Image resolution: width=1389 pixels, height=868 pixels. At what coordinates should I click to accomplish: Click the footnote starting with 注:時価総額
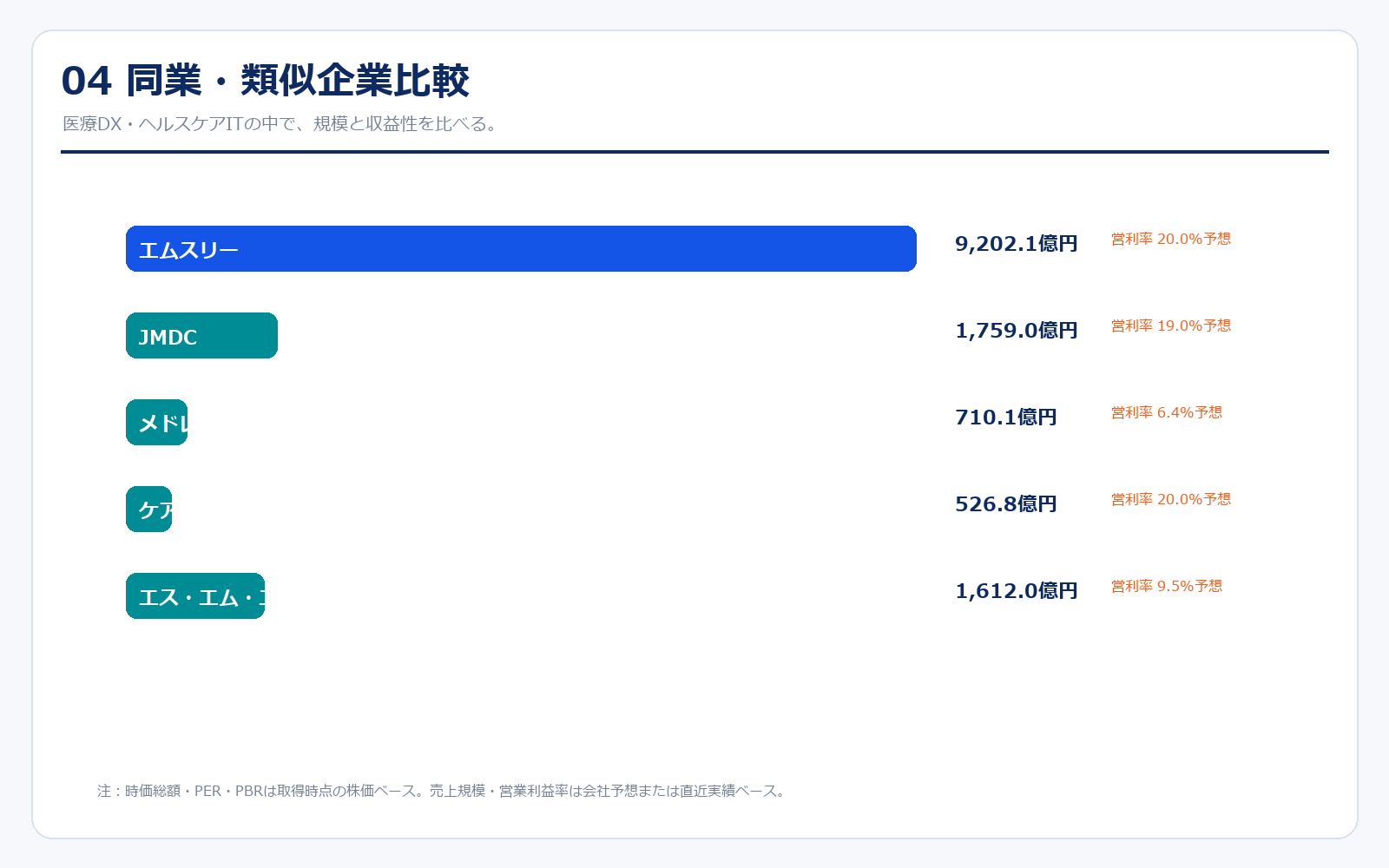[x=443, y=791]
